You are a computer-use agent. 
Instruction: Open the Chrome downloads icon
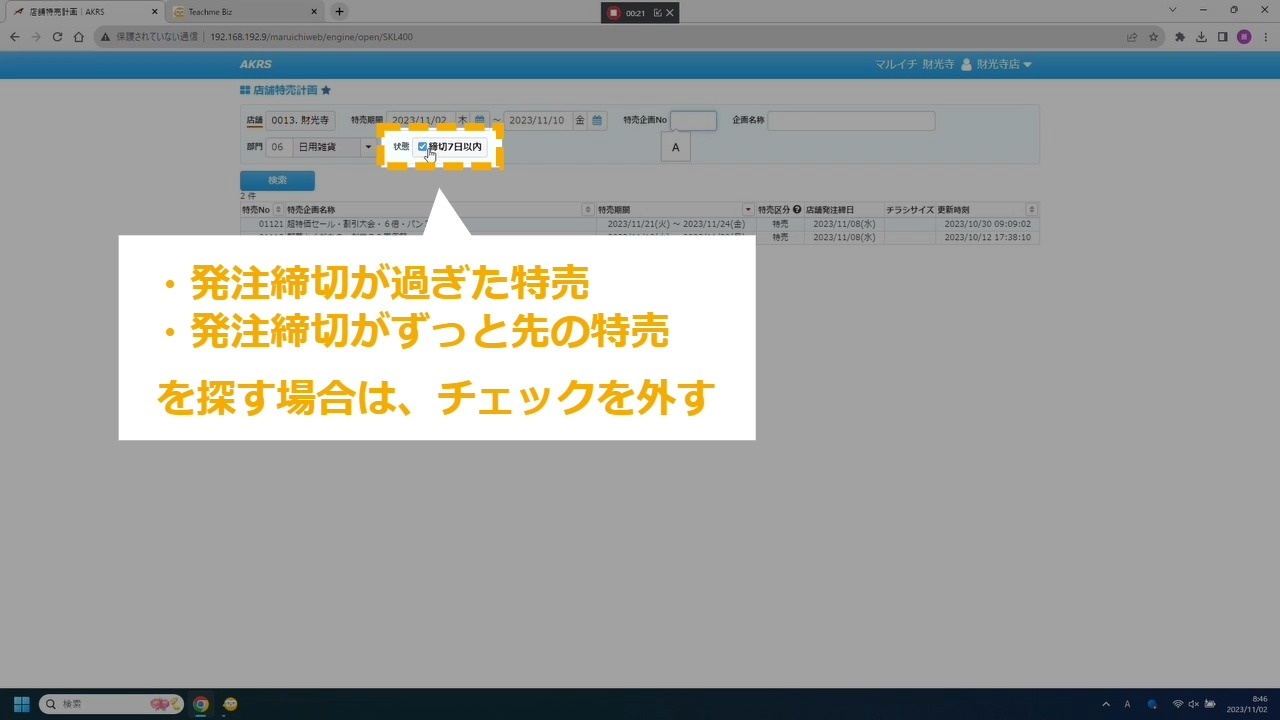pos(1201,37)
